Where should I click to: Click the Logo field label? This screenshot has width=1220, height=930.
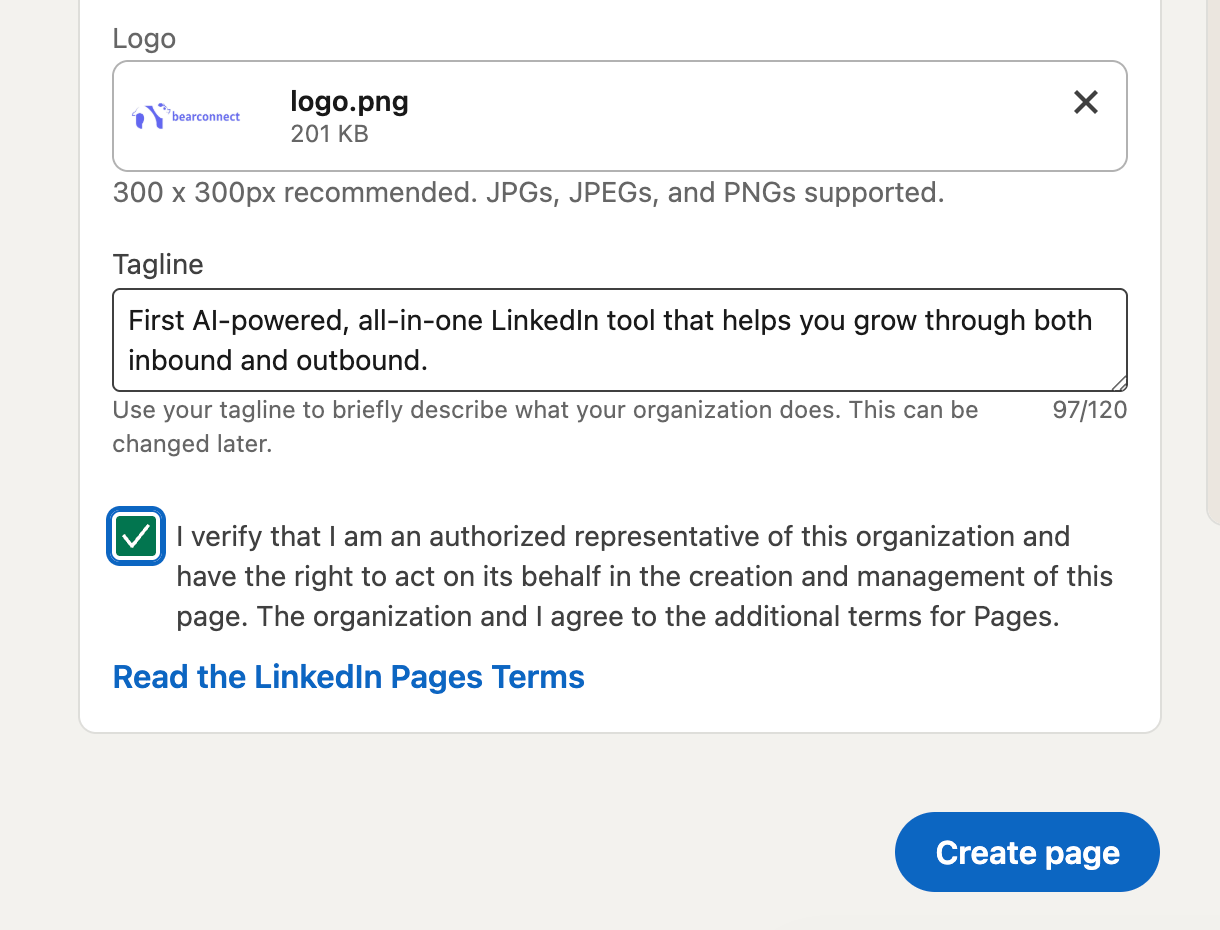[x=144, y=38]
